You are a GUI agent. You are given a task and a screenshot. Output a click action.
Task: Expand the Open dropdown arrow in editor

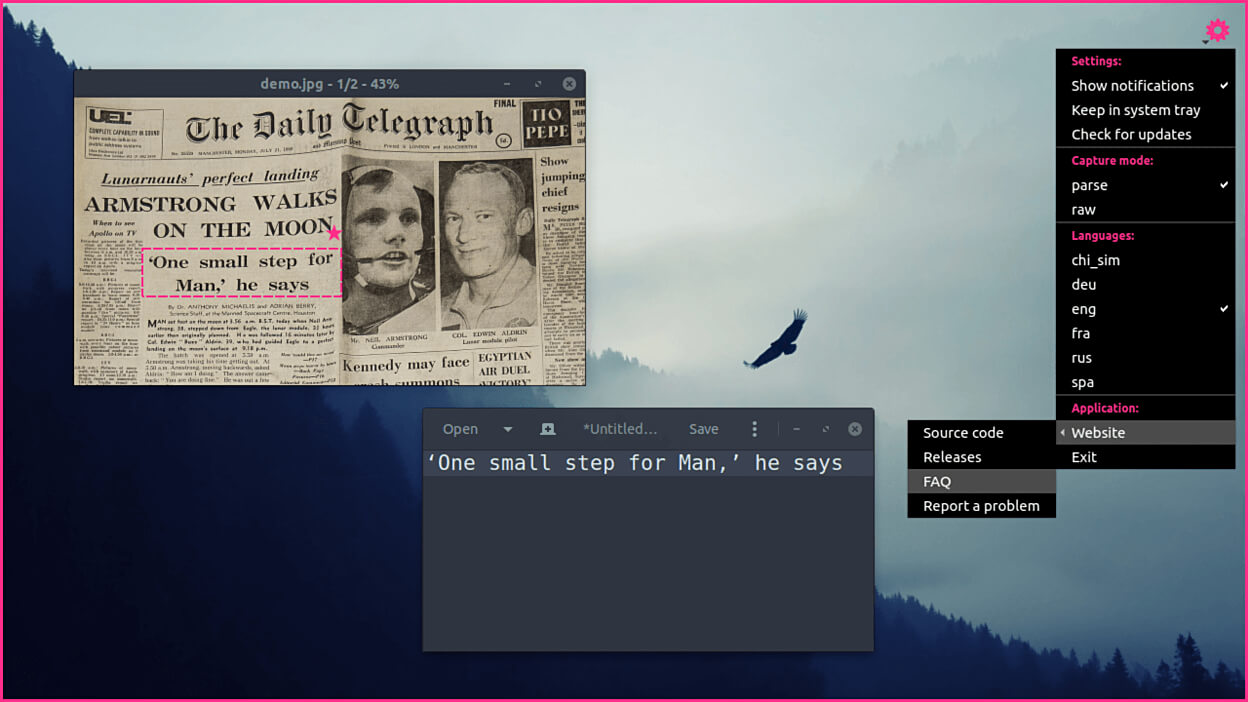point(508,429)
